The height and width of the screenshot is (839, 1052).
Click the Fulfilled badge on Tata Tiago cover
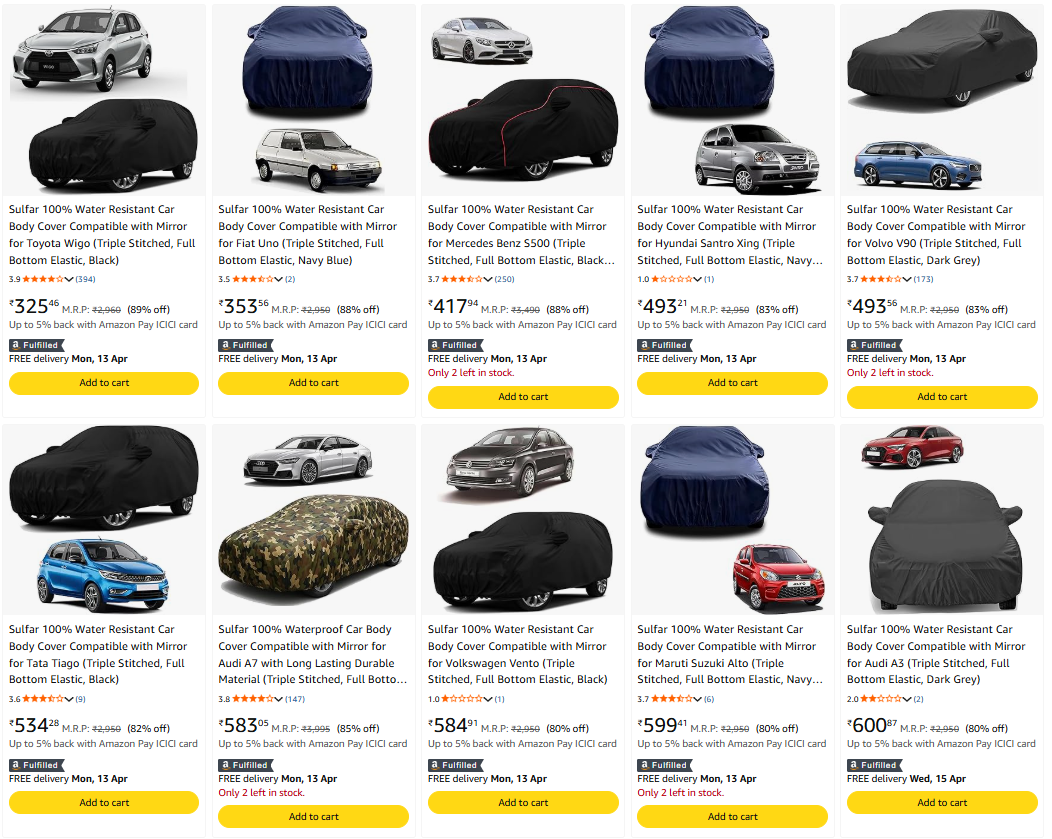click(x=36, y=765)
